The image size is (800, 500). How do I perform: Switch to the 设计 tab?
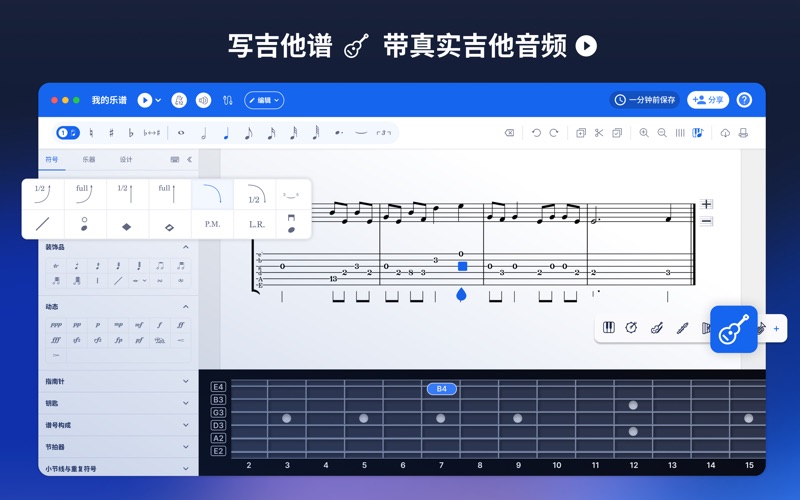[x=126, y=159]
